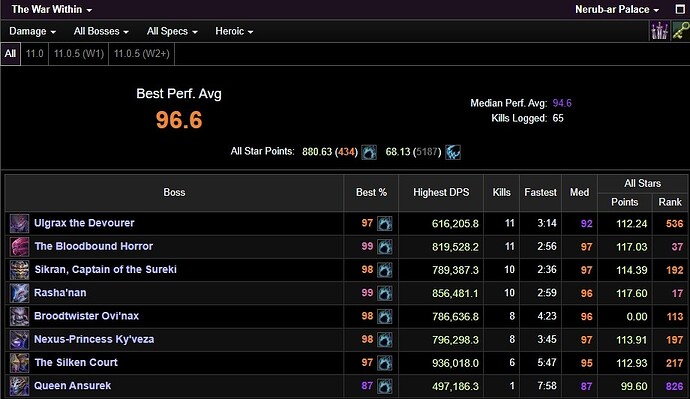
Task: Open the Nerub-ar Palace zone dropdown
Action: [x=617, y=9]
